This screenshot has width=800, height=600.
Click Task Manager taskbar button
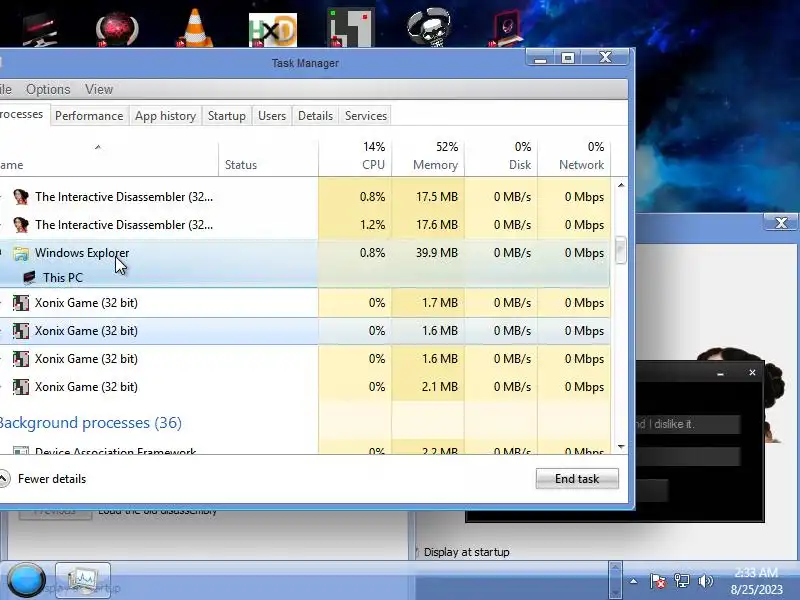pyautogui.click(x=83, y=580)
